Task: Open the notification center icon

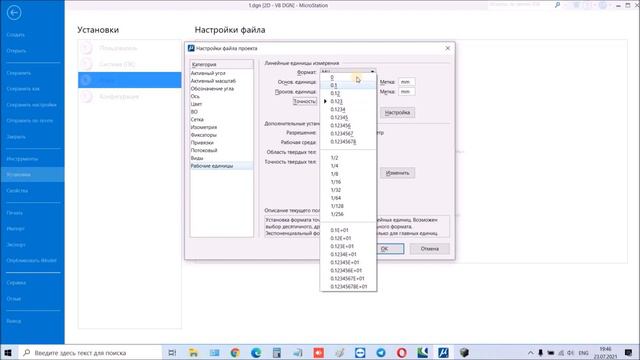Action: click(629, 353)
